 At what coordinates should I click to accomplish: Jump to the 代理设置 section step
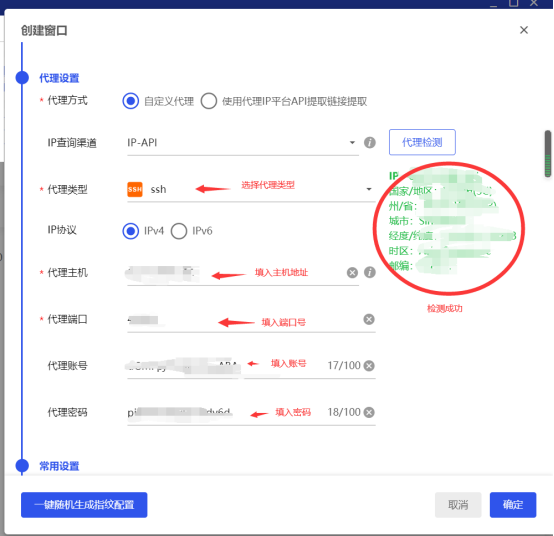[59, 78]
